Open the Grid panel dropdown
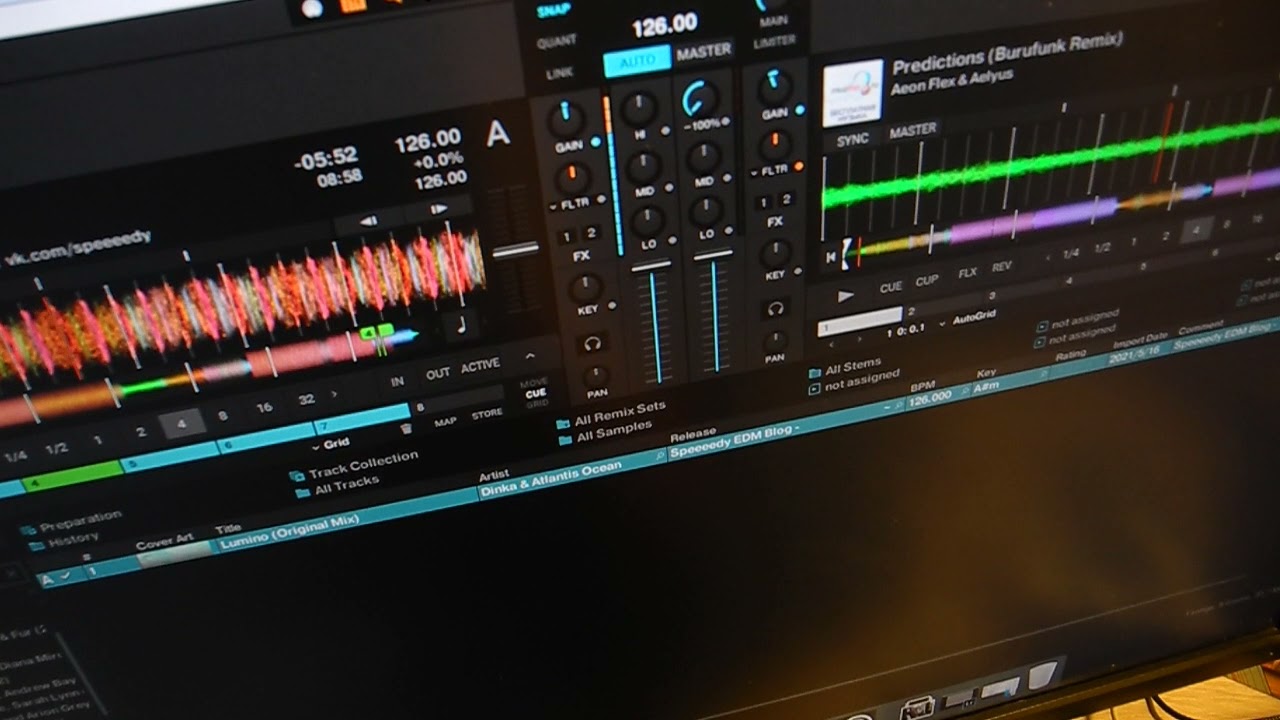Image resolution: width=1280 pixels, height=720 pixels. click(329, 443)
